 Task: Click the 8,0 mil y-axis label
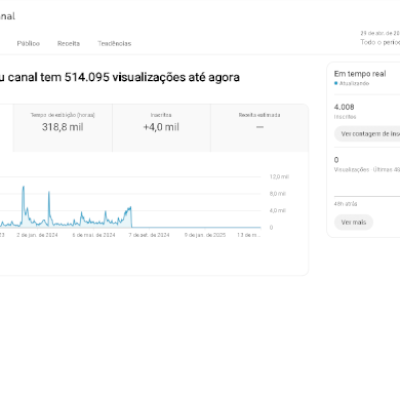point(278,194)
